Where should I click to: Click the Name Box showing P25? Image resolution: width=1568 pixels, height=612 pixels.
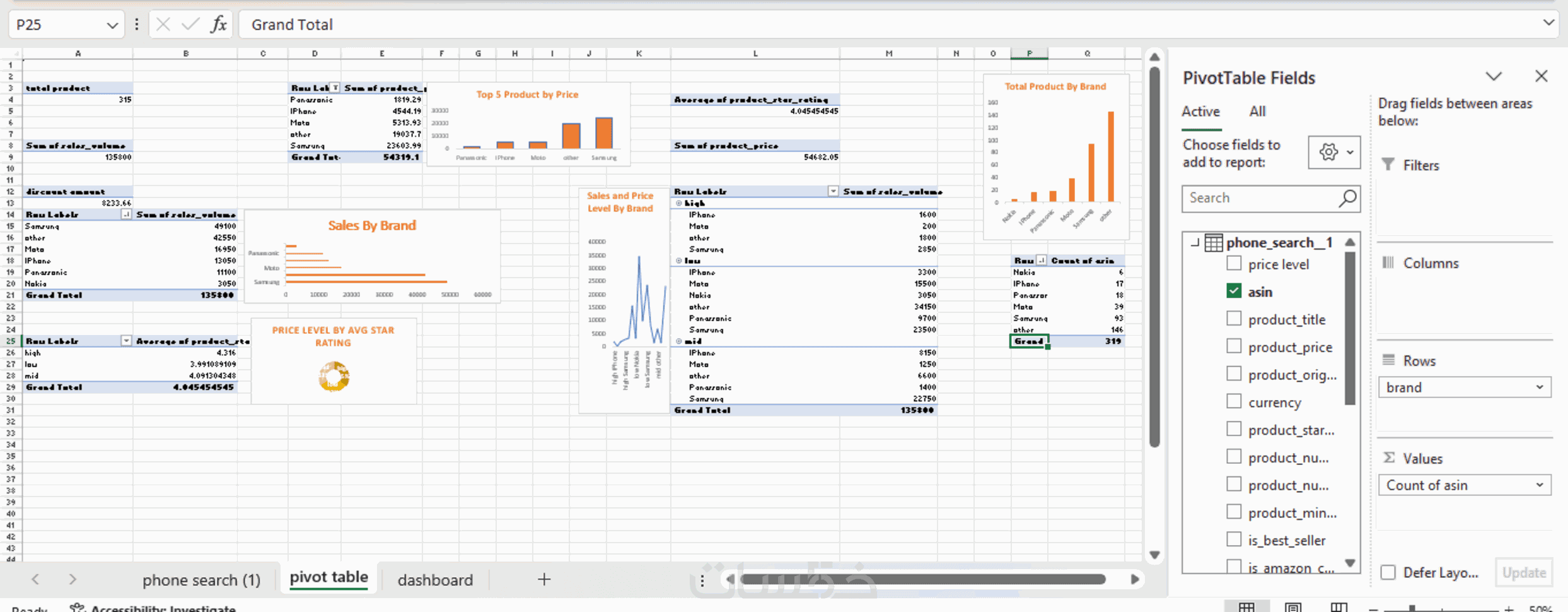pyautogui.click(x=66, y=25)
